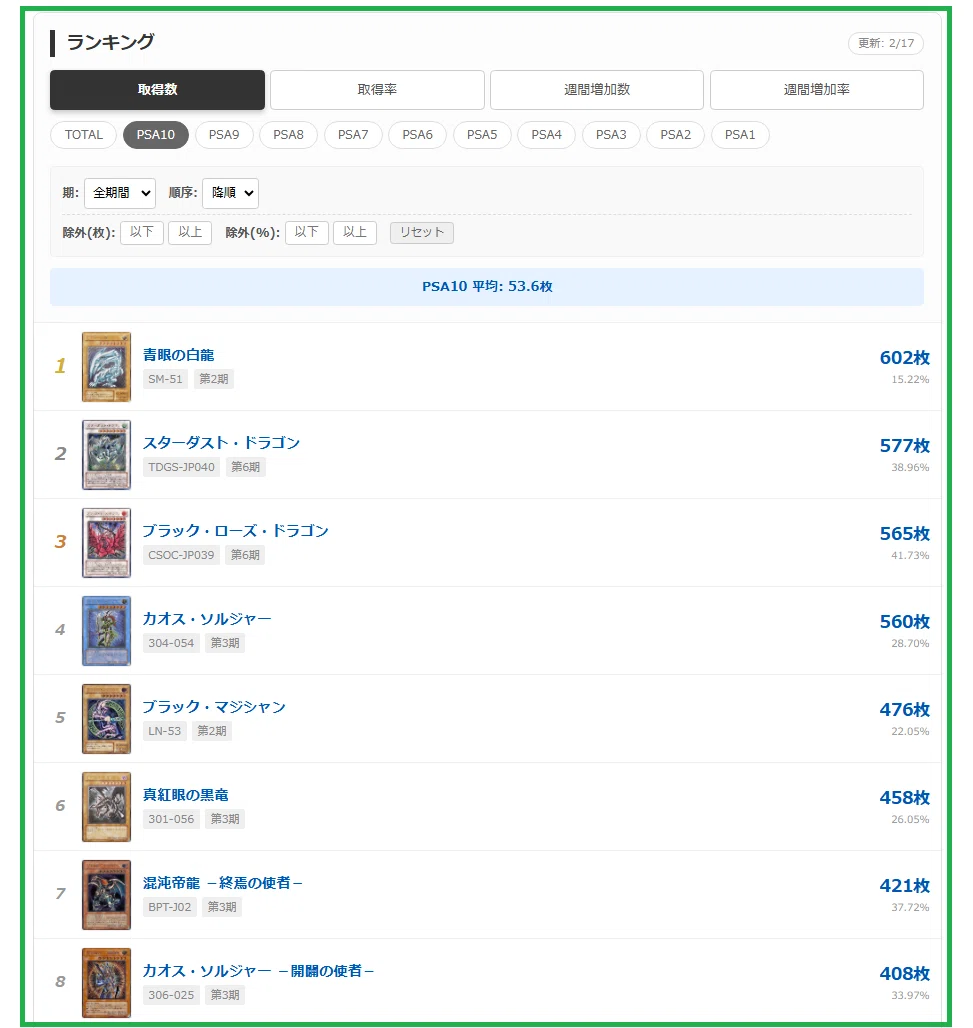This screenshot has height=1028, width=973.
Task: Open the 週間増加数 tab
Action: [x=597, y=90]
